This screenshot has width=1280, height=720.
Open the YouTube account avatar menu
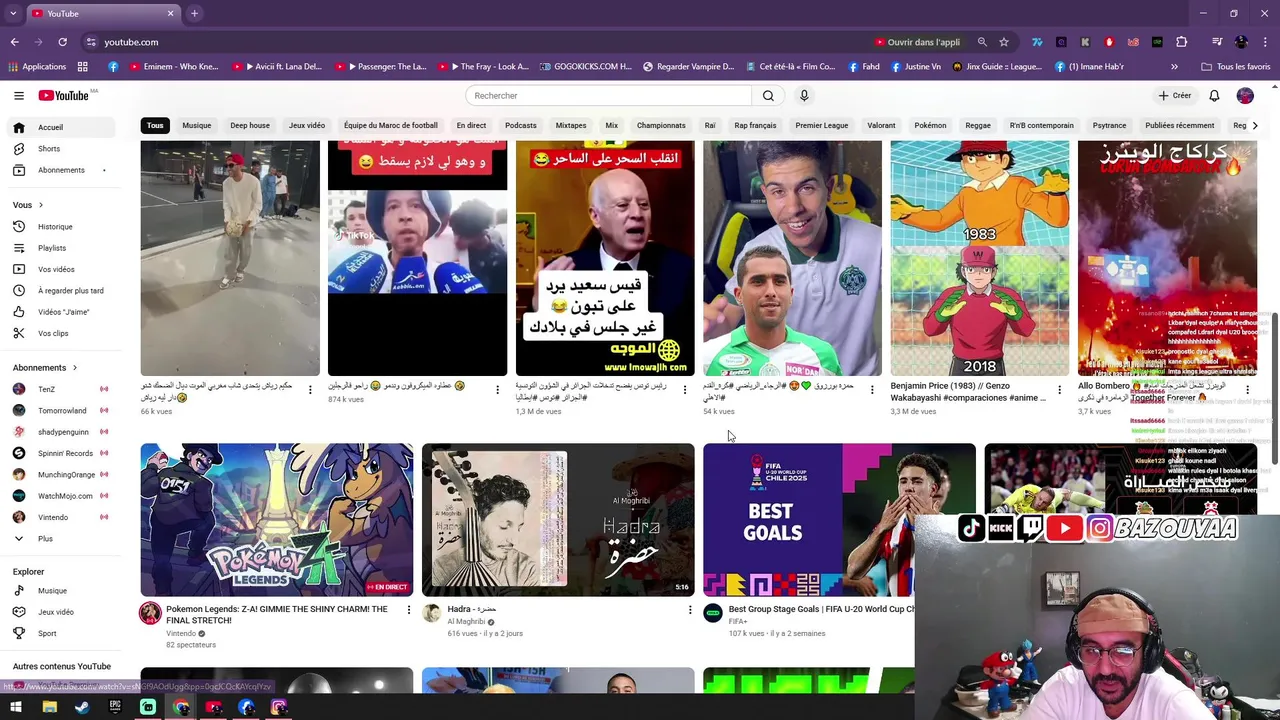(x=1245, y=95)
